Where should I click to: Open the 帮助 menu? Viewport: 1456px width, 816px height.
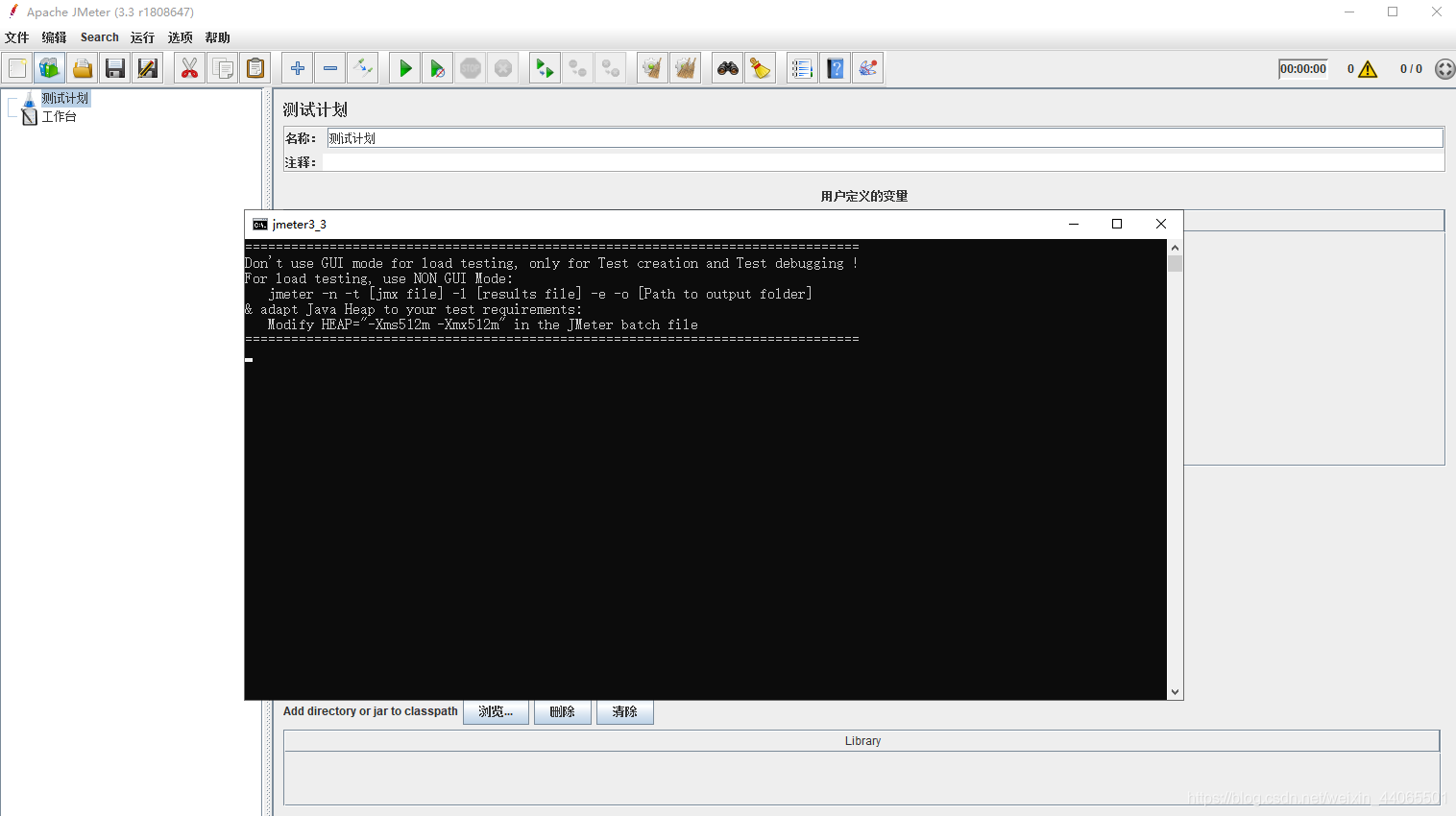tap(217, 37)
